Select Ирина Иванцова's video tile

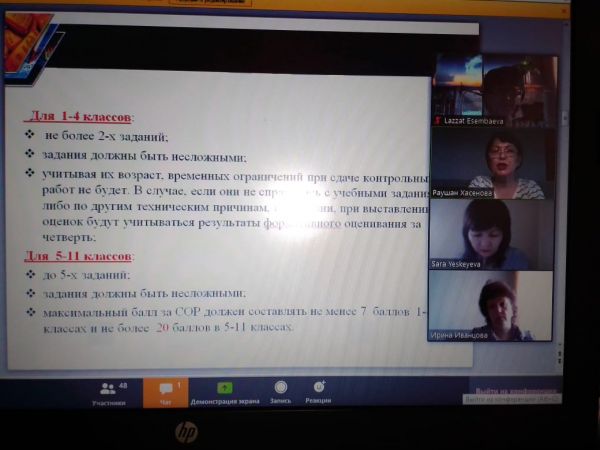coord(492,304)
